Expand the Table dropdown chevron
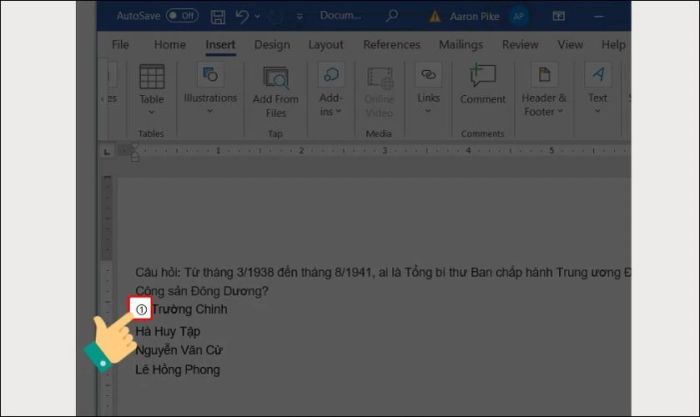Image resolution: width=700 pixels, height=417 pixels. coord(152,112)
